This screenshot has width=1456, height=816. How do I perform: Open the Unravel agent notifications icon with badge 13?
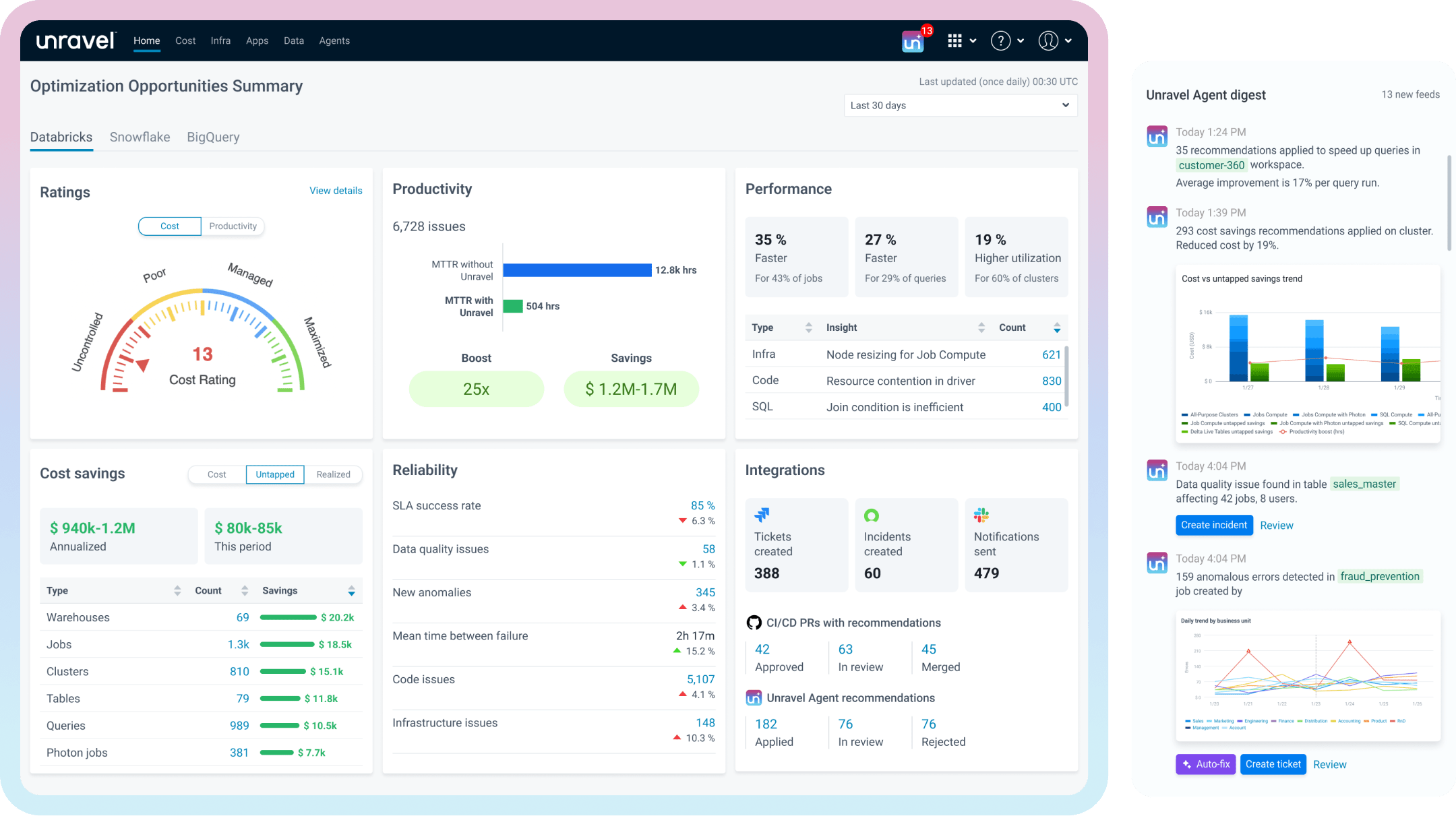tap(913, 42)
